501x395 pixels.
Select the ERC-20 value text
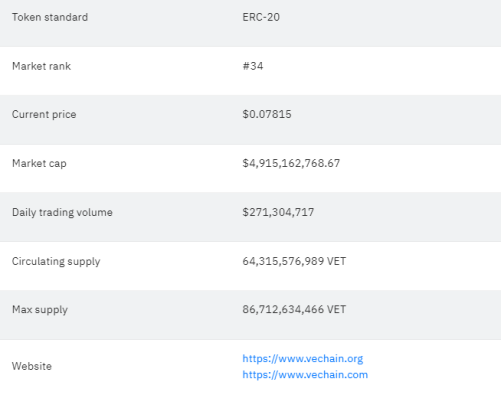pos(261,17)
